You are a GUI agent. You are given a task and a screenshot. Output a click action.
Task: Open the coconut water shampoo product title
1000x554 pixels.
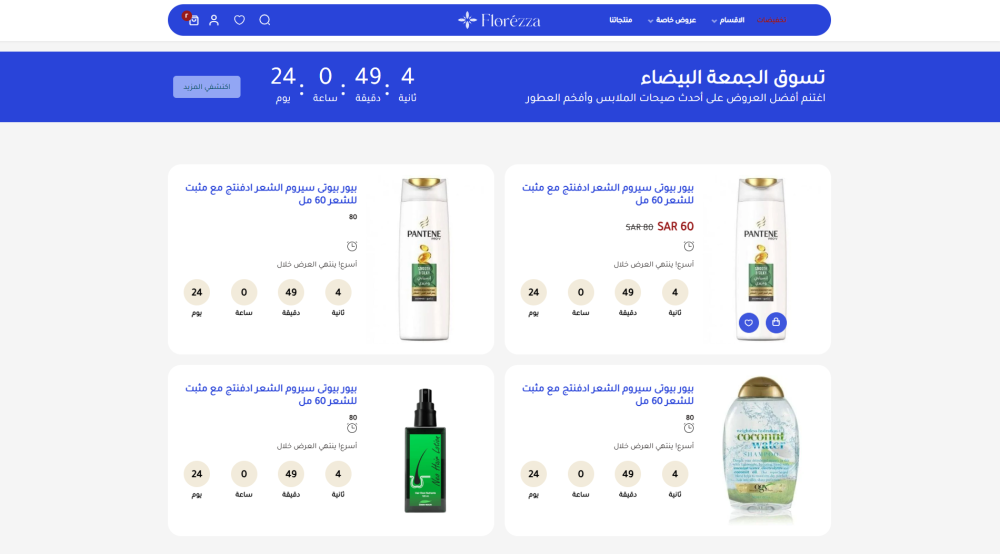pos(608,395)
